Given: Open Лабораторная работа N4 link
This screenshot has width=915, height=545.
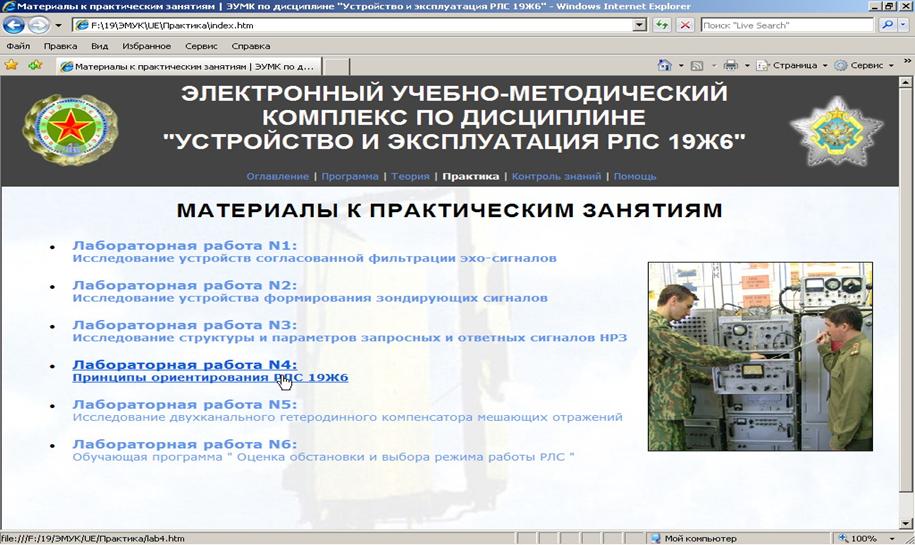Looking at the screenshot, I should [x=184, y=365].
